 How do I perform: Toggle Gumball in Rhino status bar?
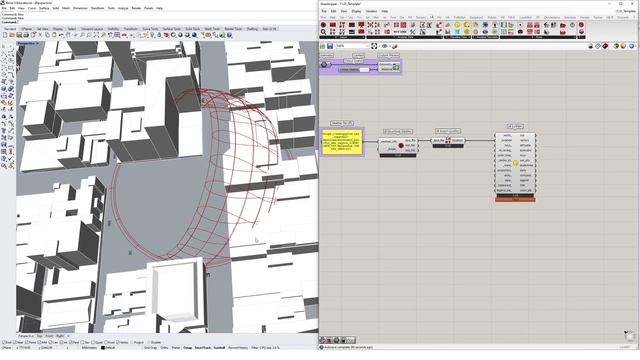pyautogui.click(x=219, y=347)
